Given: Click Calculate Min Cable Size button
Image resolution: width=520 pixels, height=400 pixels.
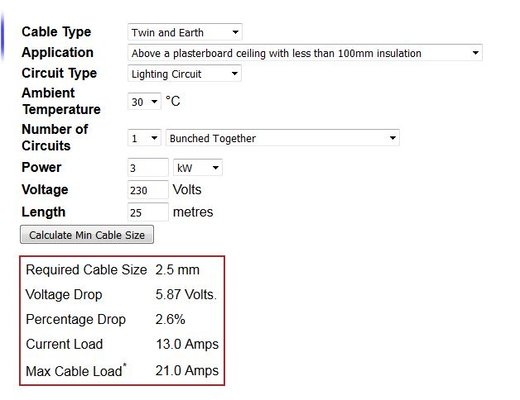Looking at the screenshot, I should (x=87, y=235).
